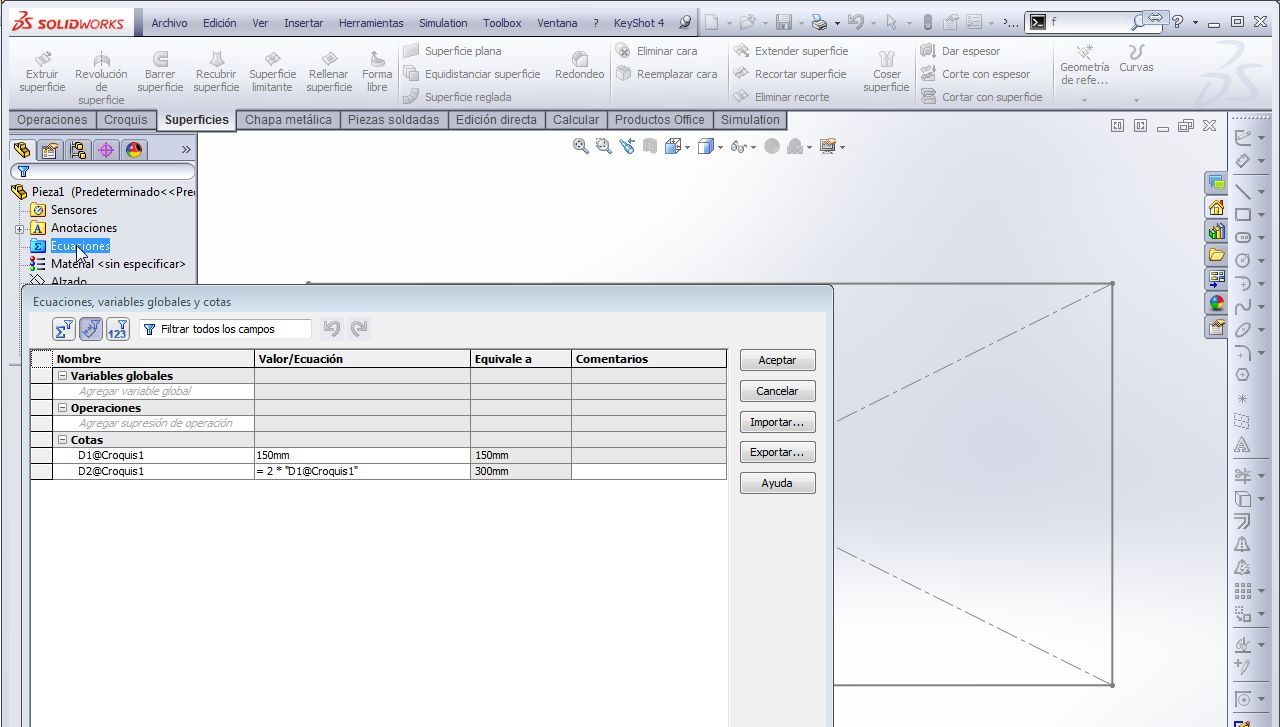Expand the Anotaciones tree node

click(x=19, y=229)
